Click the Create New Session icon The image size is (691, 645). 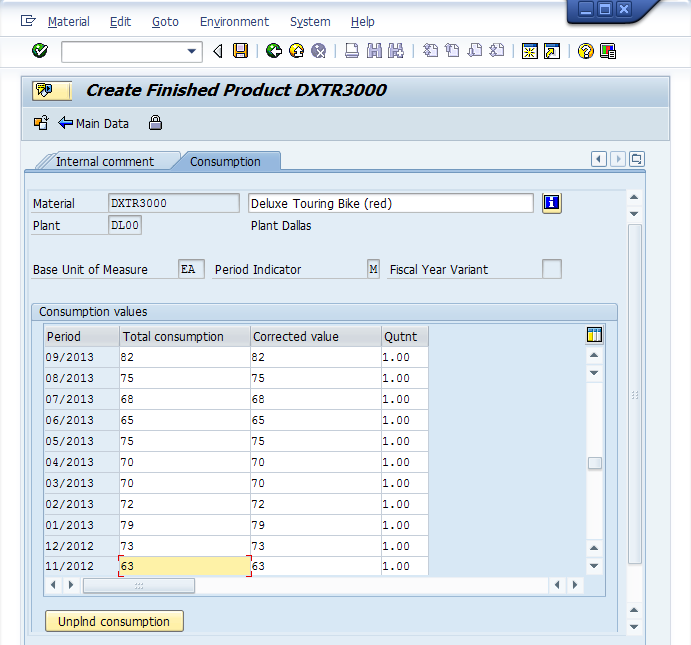pyautogui.click(x=530, y=51)
